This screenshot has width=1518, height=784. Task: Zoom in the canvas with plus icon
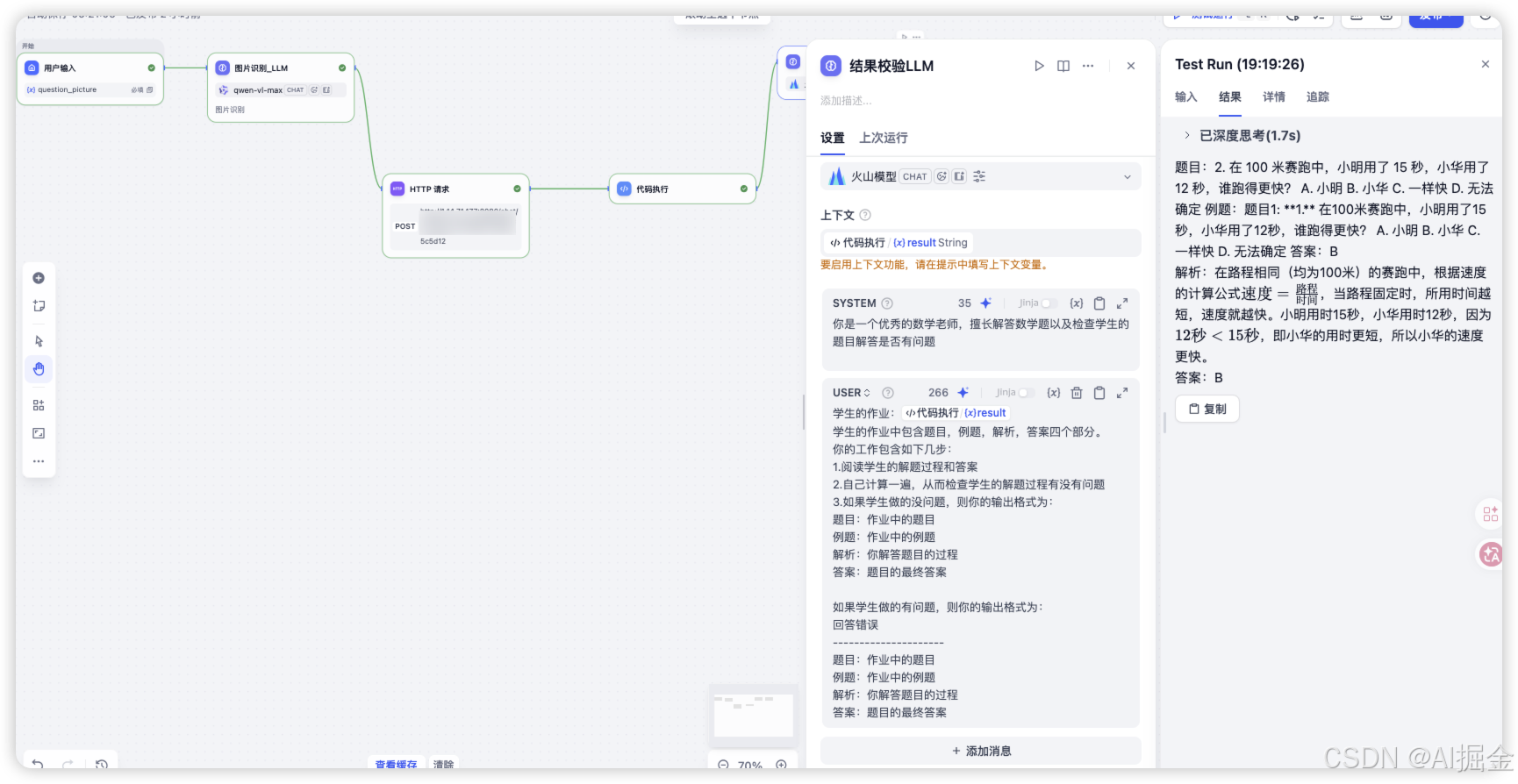point(781,765)
